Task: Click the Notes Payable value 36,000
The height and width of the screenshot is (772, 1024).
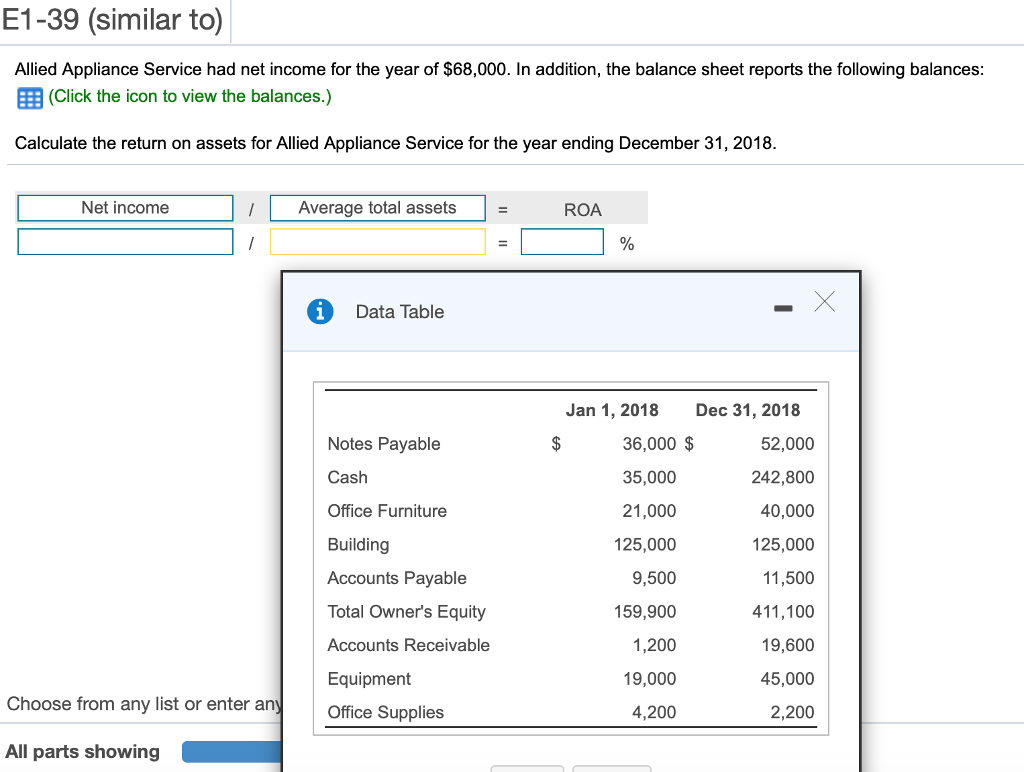Action: (649, 444)
